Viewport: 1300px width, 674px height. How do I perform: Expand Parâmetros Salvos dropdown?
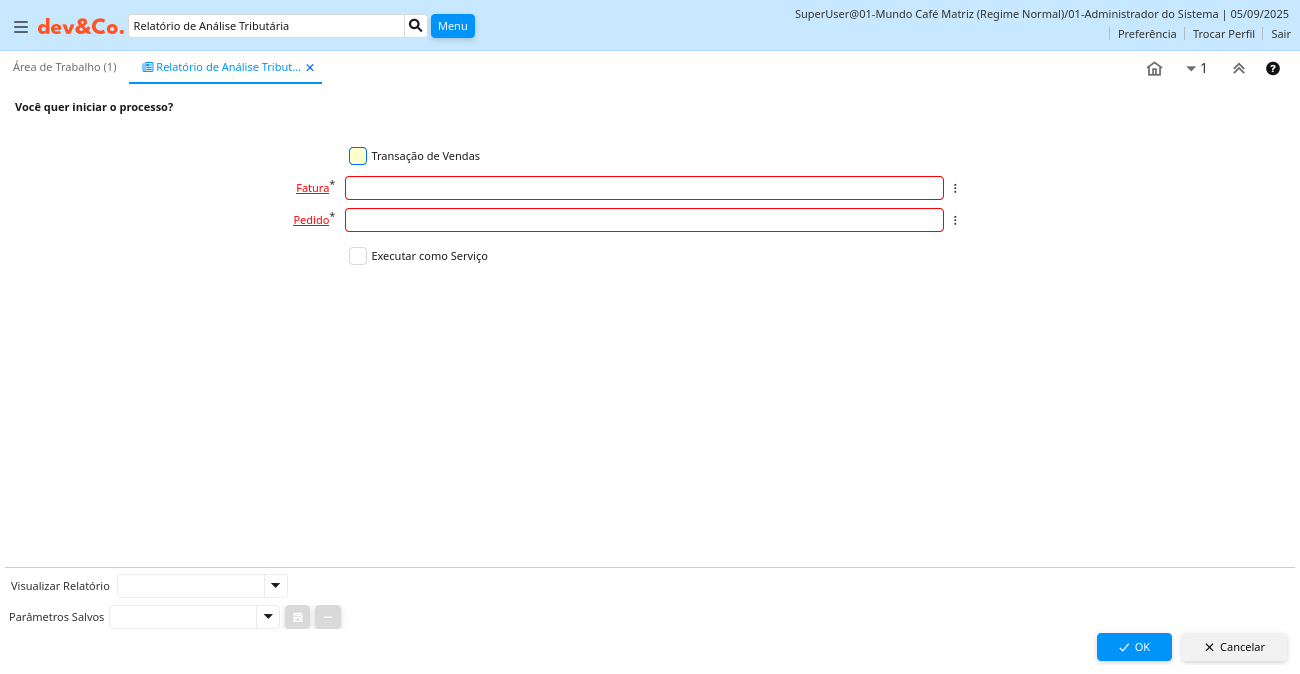tap(267, 617)
